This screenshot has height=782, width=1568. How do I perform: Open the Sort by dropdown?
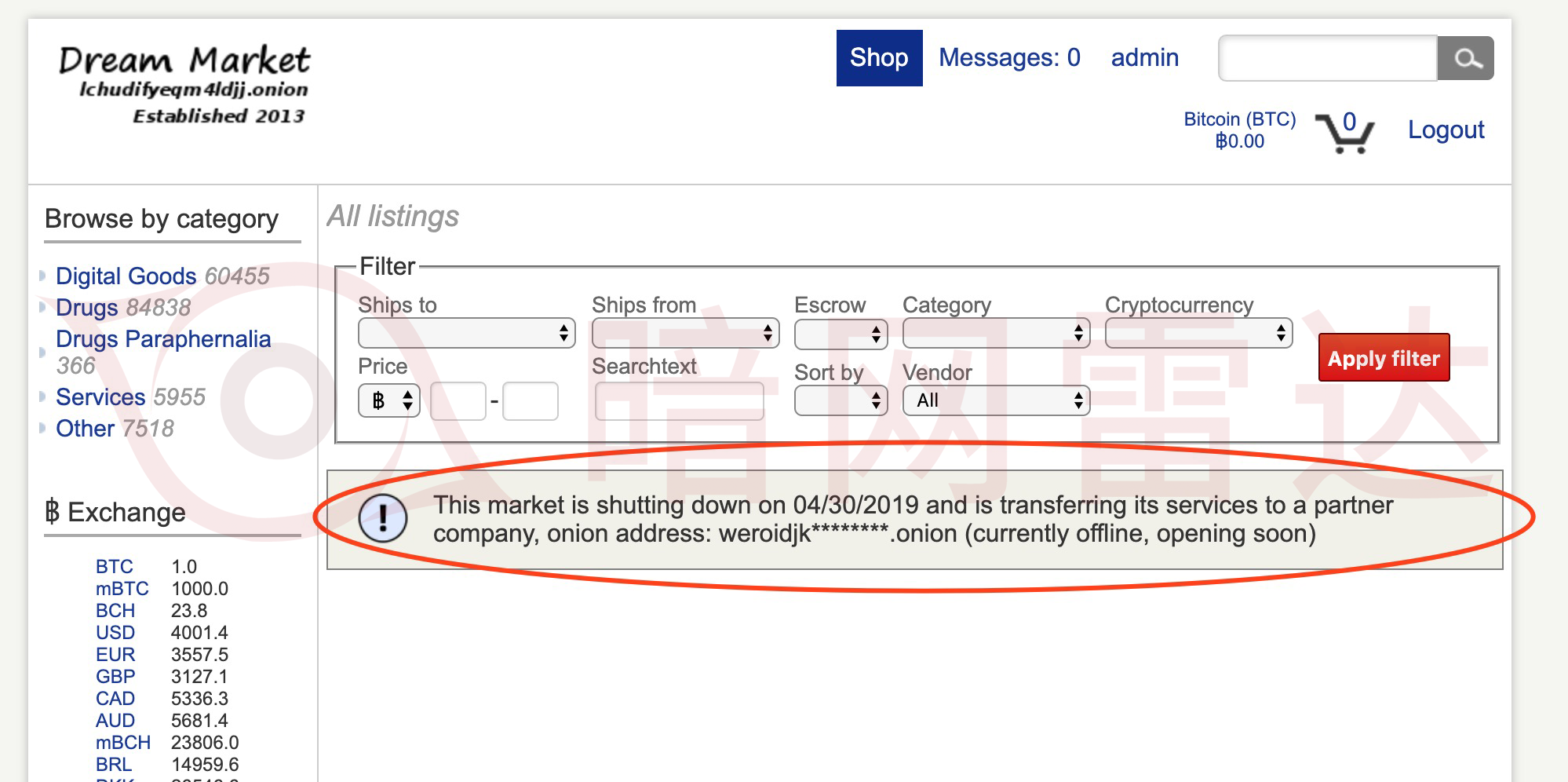point(841,400)
